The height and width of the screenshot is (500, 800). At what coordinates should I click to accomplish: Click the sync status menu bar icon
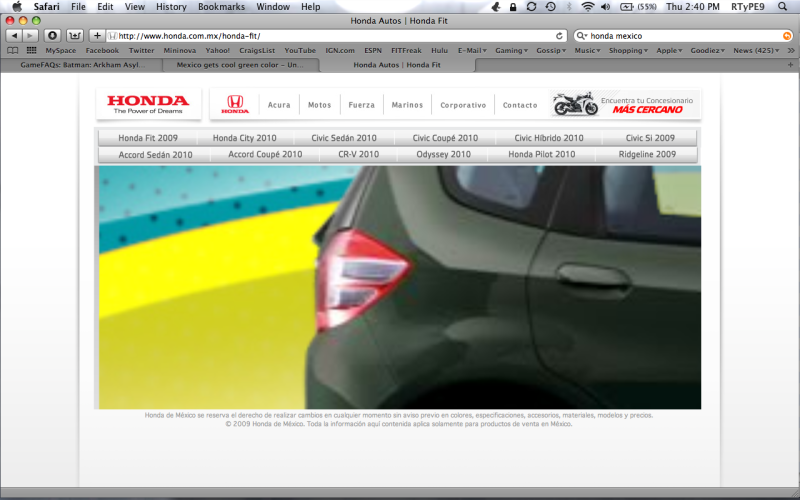coord(531,7)
